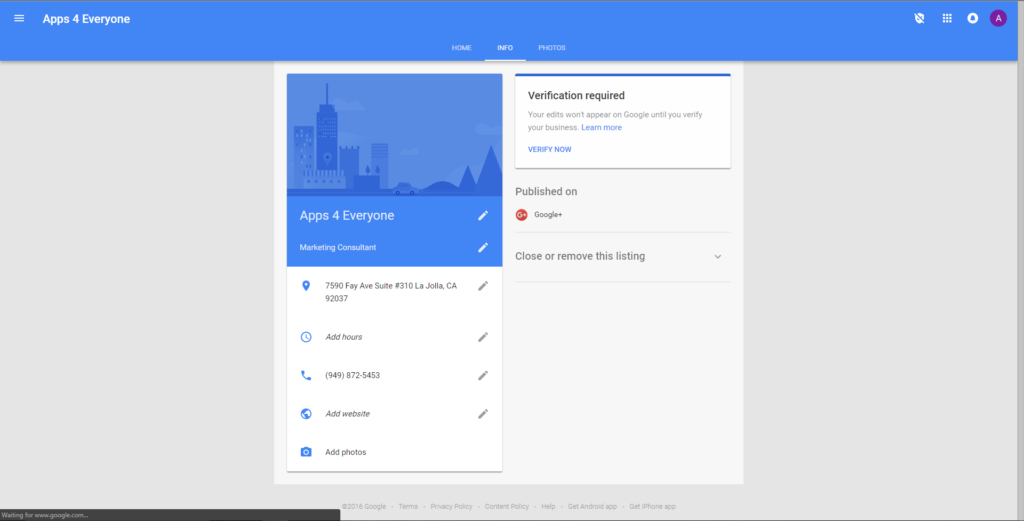Image resolution: width=1024 pixels, height=521 pixels.
Task: Click Get Android app link
Action: pyautogui.click(x=592, y=507)
